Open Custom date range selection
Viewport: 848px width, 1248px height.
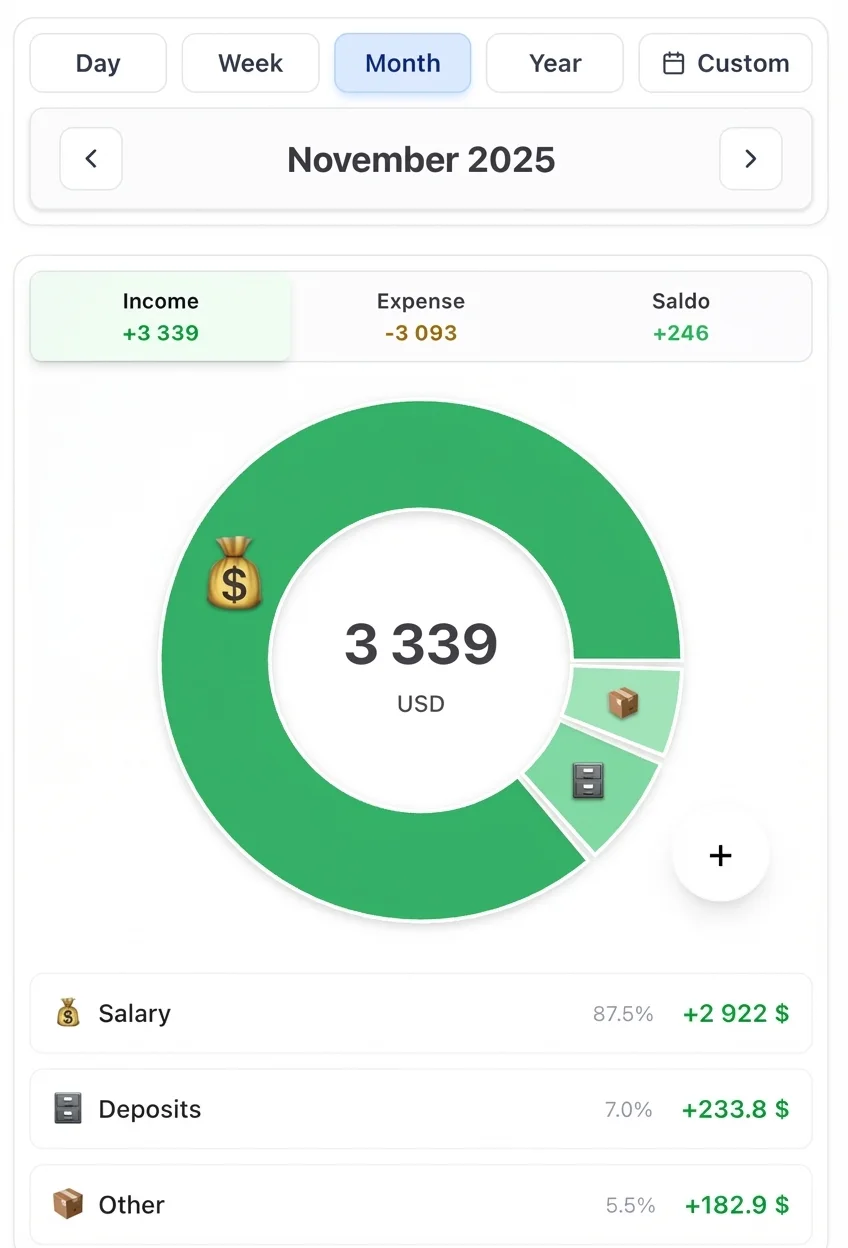(x=725, y=62)
